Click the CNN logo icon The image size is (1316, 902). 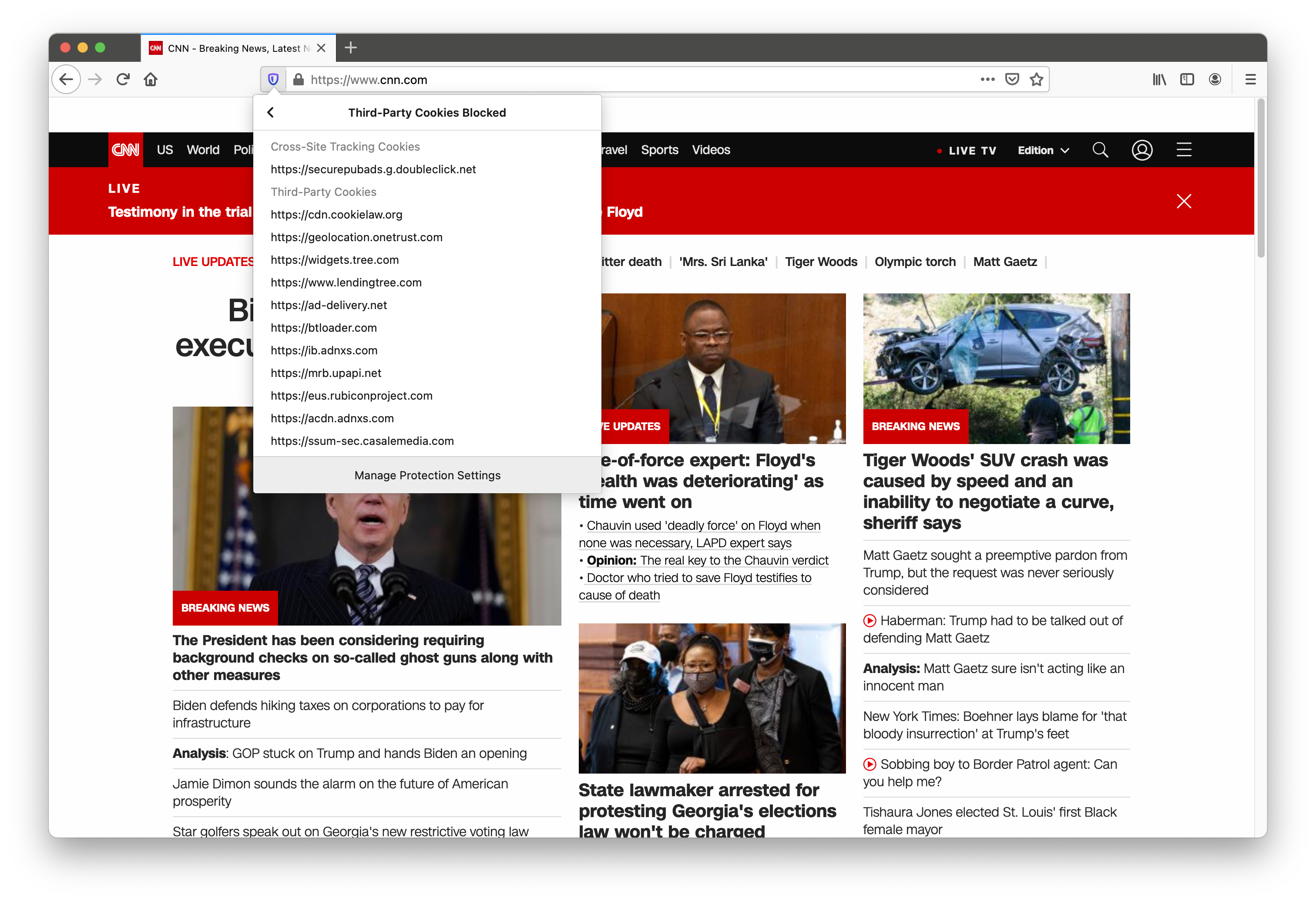pyautogui.click(x=125, y=150)
